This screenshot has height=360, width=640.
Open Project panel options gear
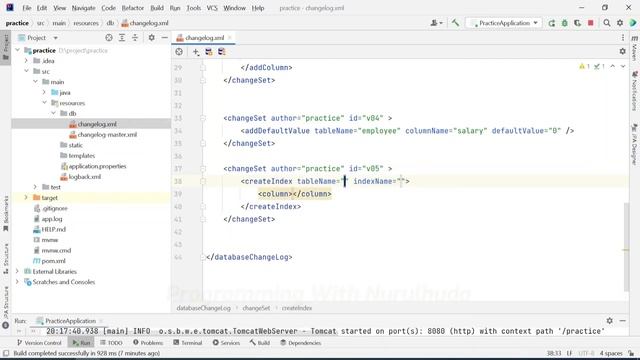[151, 38]
